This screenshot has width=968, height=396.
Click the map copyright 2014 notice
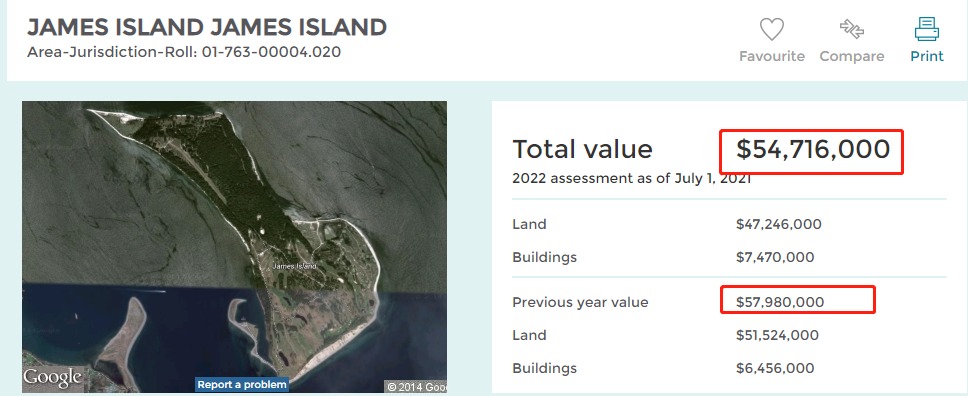point(416,387)
